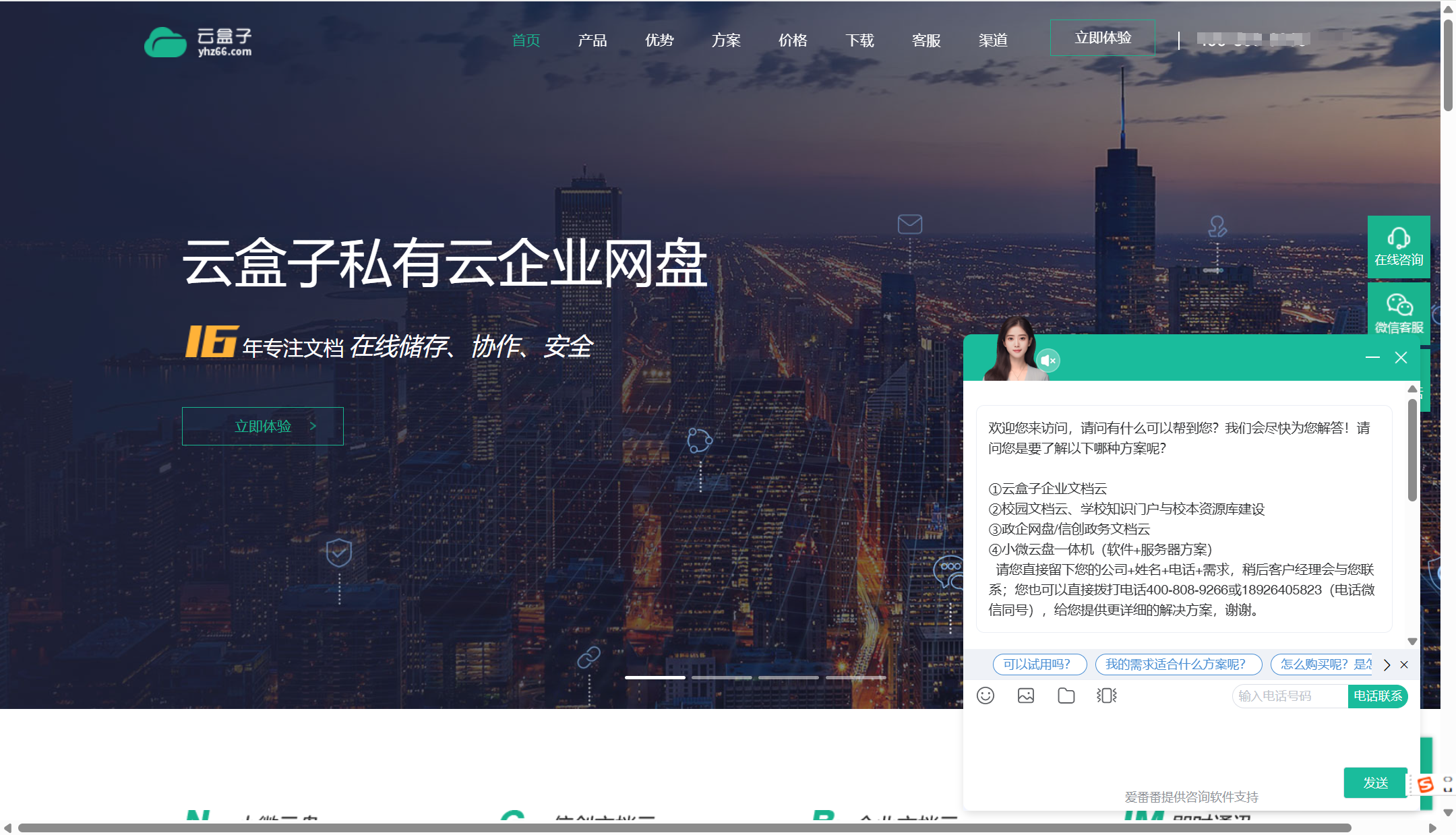Click the 立即体验 hero button
This screenshot has width=1456, height=835.
262,426
